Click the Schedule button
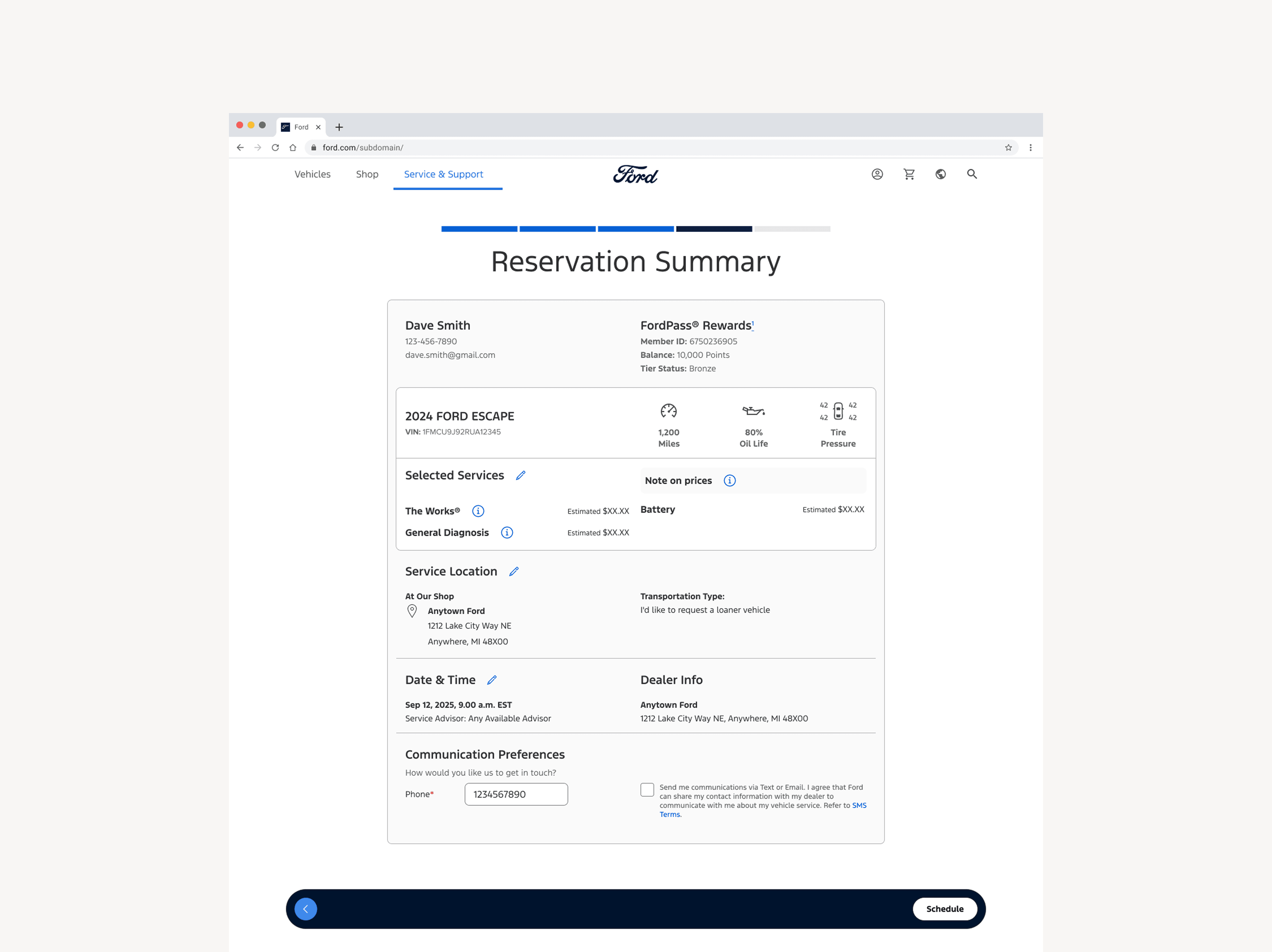The image size is (1272, 952). 945,909
